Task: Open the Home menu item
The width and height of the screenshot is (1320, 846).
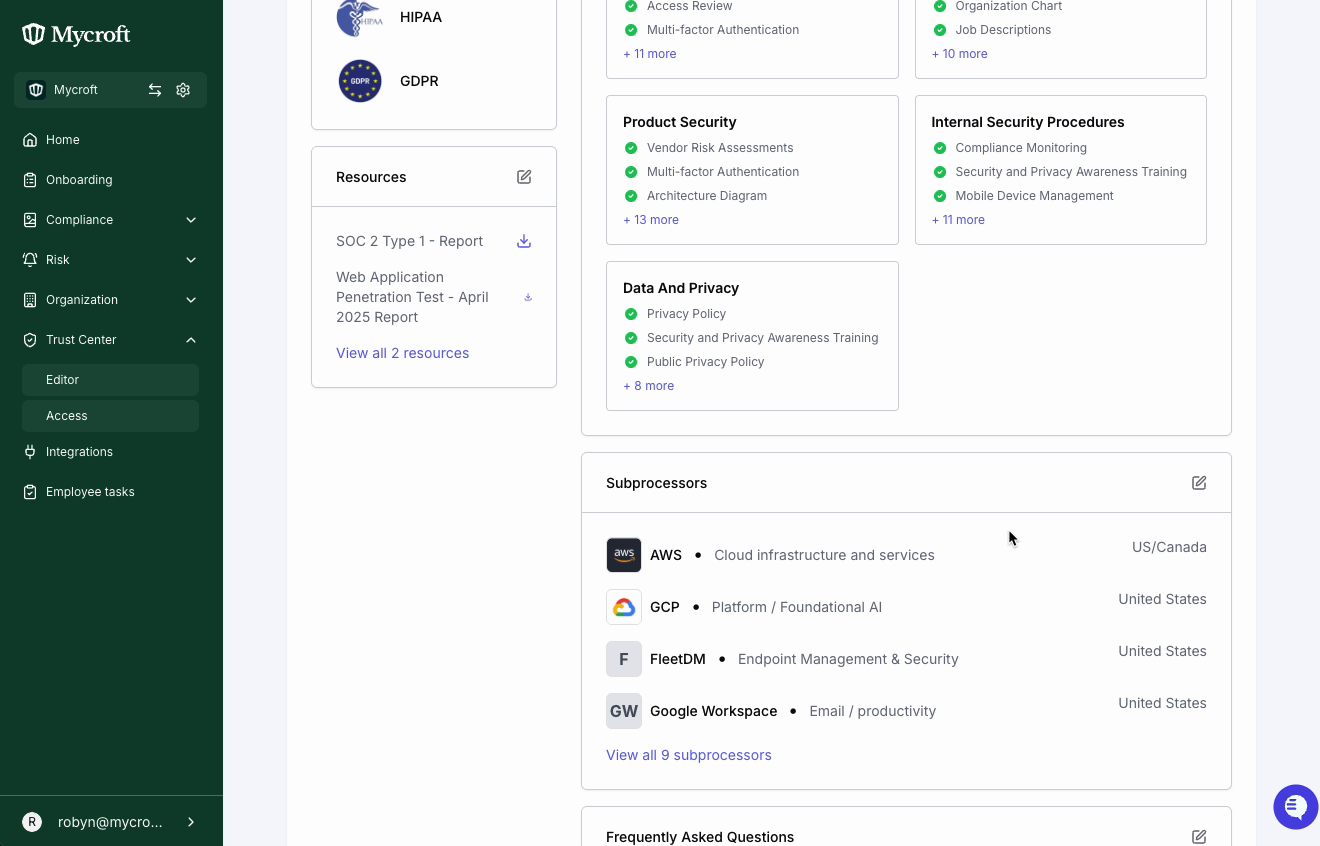Action: [x=110, y=140]
